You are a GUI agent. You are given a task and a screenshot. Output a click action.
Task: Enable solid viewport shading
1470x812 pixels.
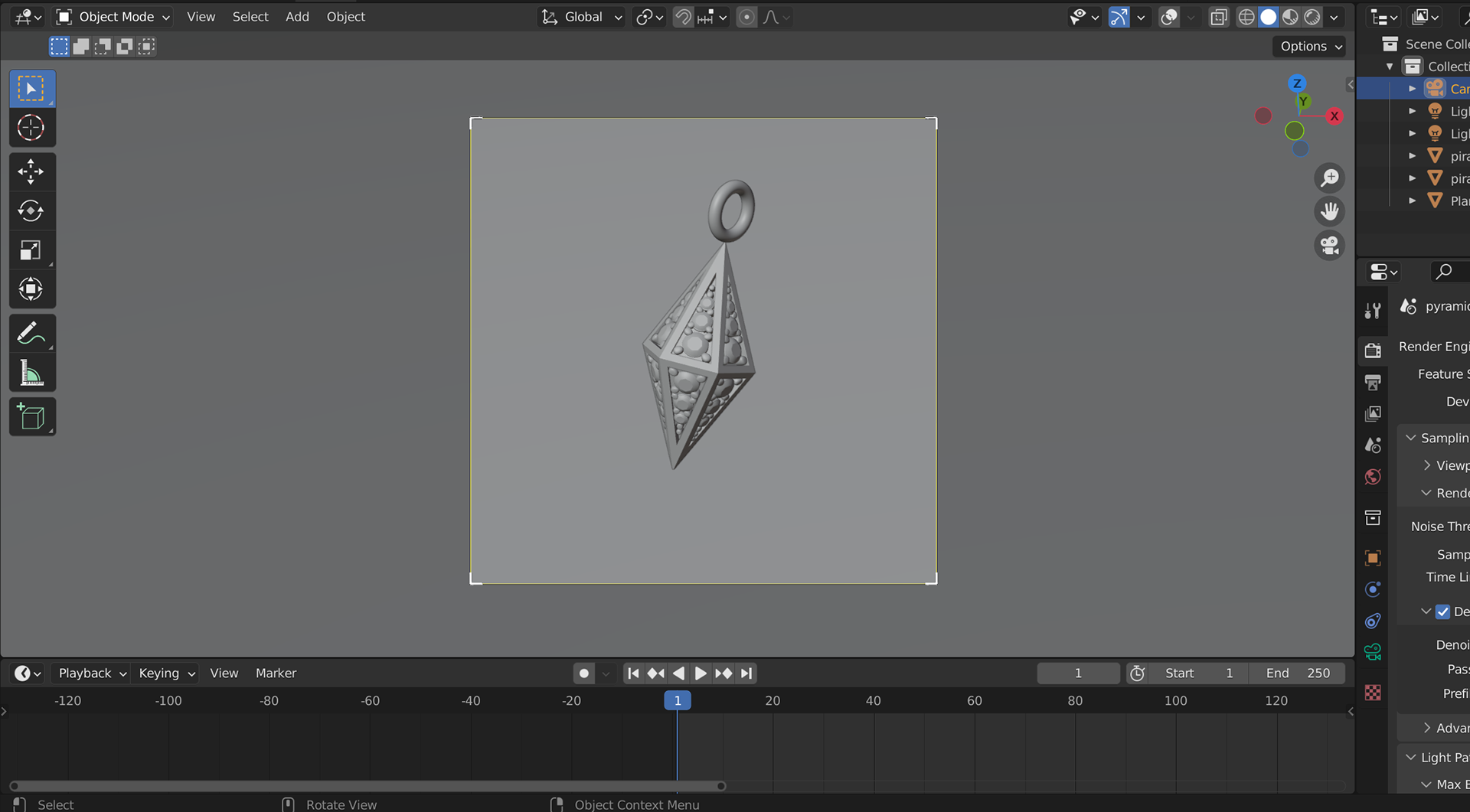pyautogui.click(x=1269, y=17)
